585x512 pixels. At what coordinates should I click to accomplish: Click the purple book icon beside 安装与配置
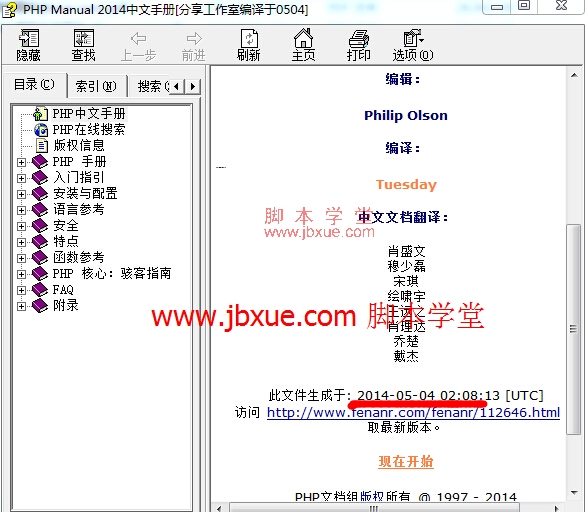click(x=40, y=194)
